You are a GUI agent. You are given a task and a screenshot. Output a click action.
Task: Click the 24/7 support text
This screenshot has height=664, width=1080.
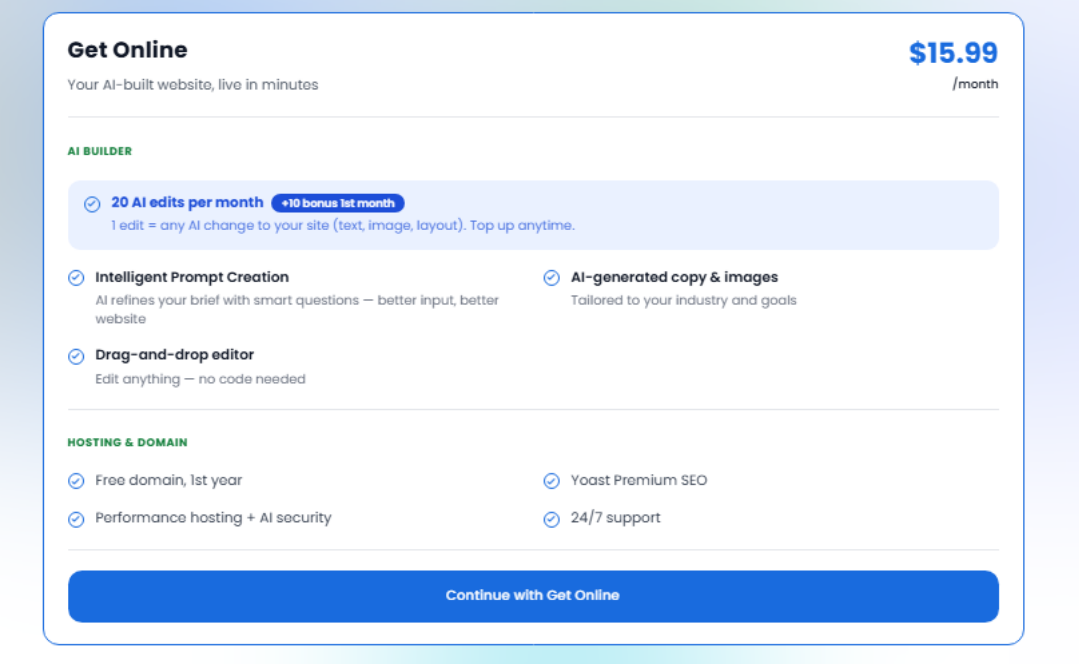[x=615, y=518]
